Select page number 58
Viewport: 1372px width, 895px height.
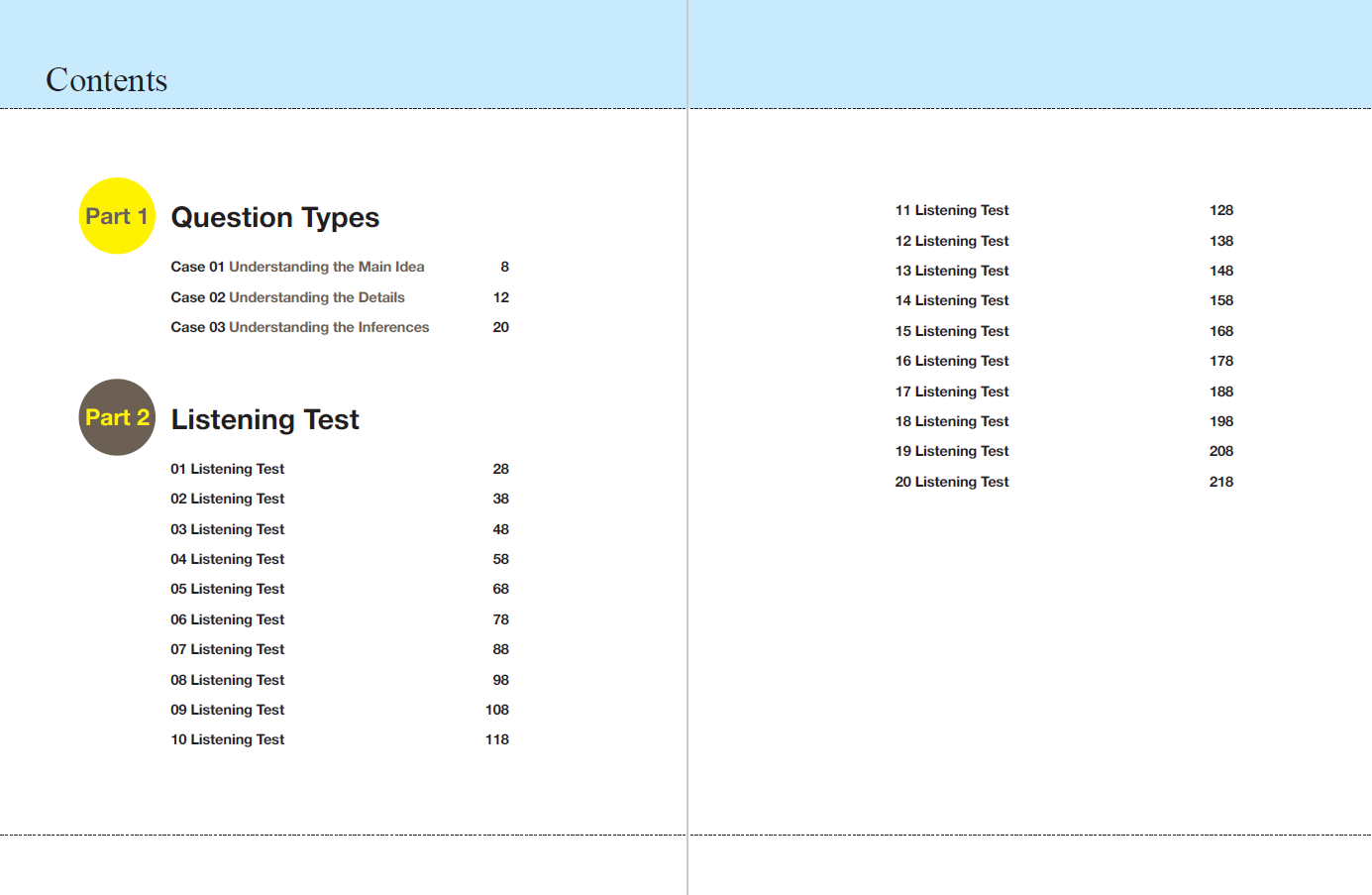[501, 559]
